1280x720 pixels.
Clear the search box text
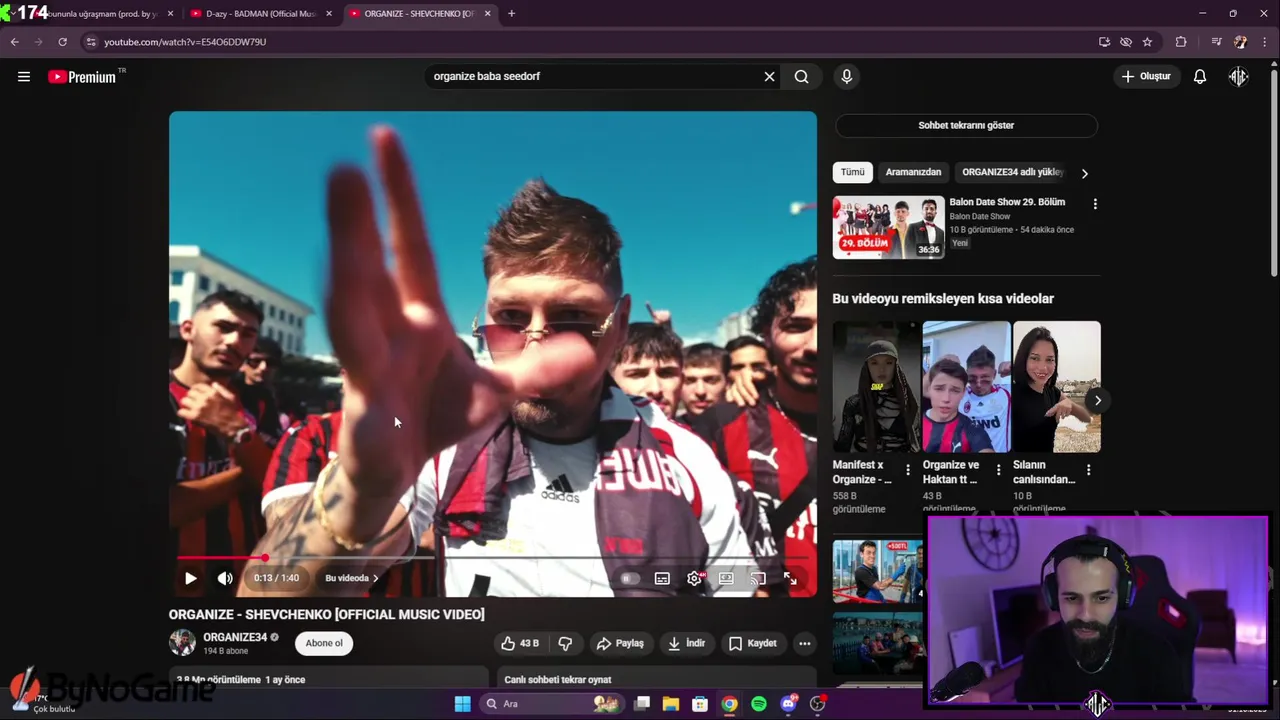click(x=769, y=77)
